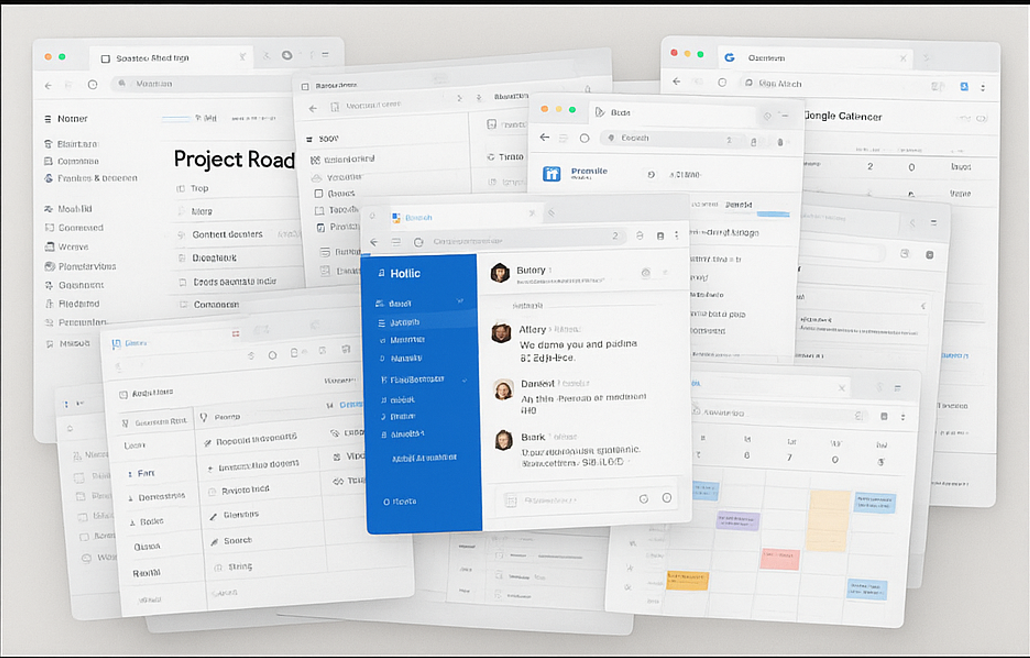Screen dimensions: 1030x658
Task: Click the Google favicon on the top-right browser tab
Action: click(729, 58)
